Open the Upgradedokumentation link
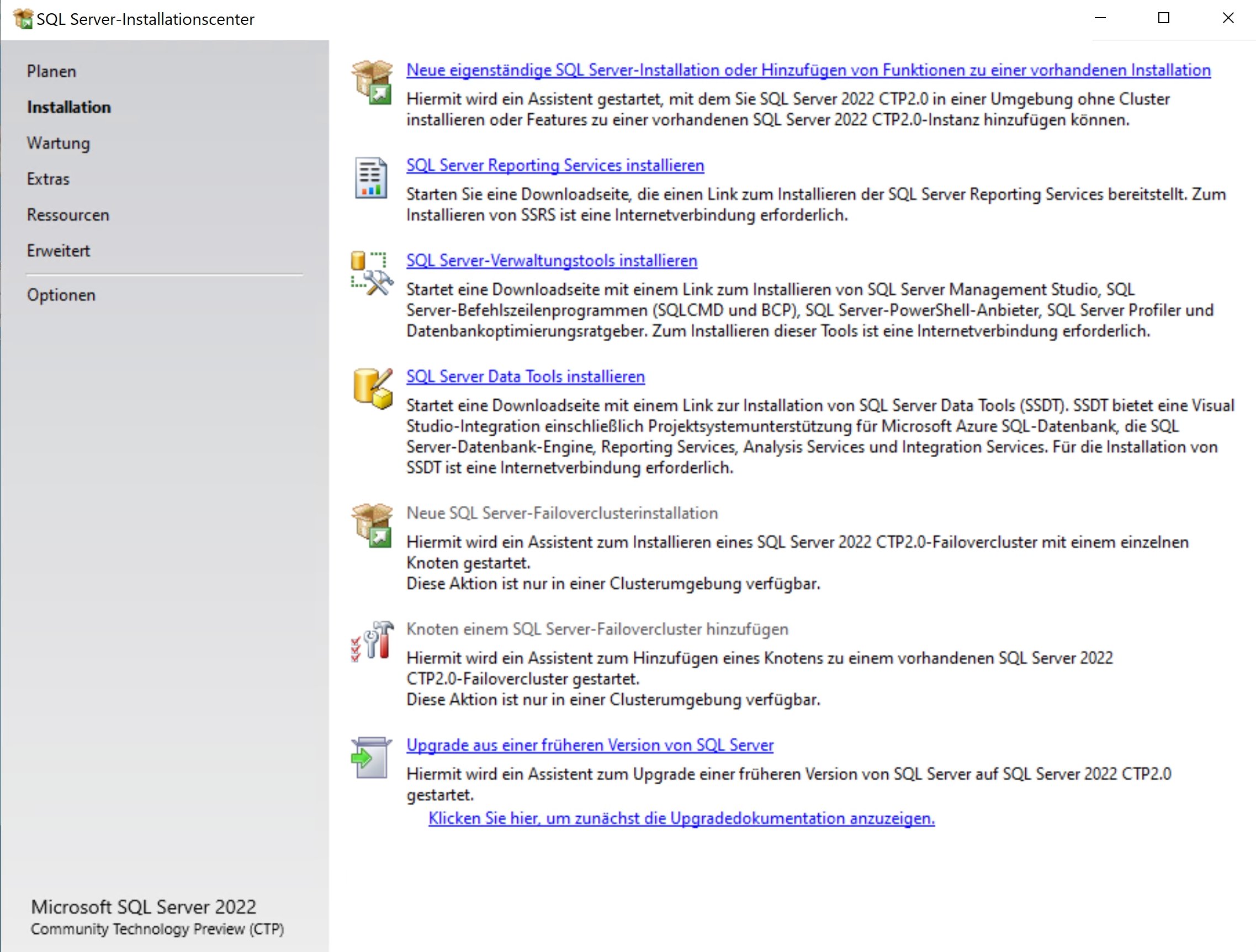This screenshot has height=952, width=1256. (x=680, y=818)
